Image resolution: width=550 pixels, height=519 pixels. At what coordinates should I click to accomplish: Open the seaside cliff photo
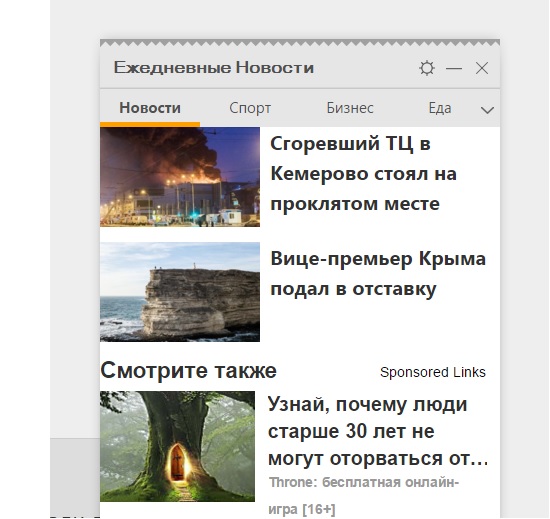[180, 292]
